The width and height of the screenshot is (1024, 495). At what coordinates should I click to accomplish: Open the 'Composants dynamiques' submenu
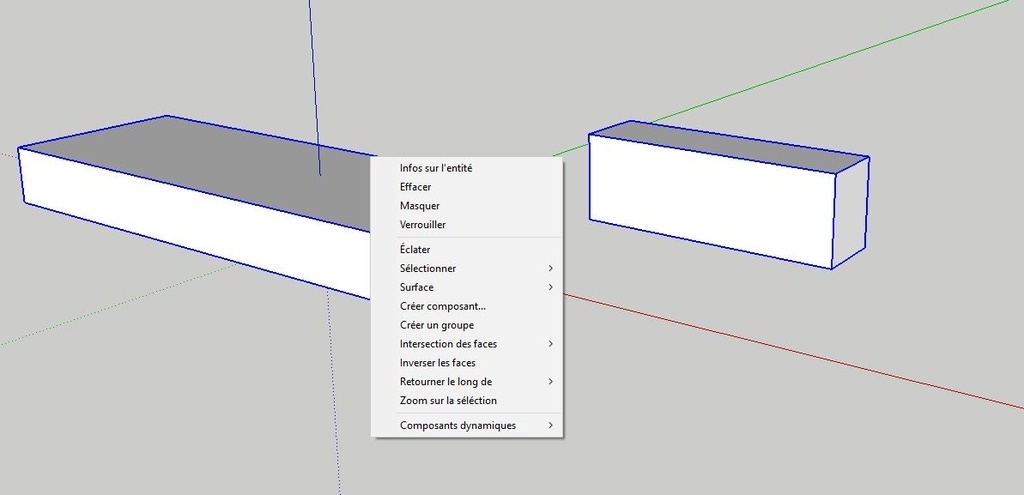coord(457,425)
